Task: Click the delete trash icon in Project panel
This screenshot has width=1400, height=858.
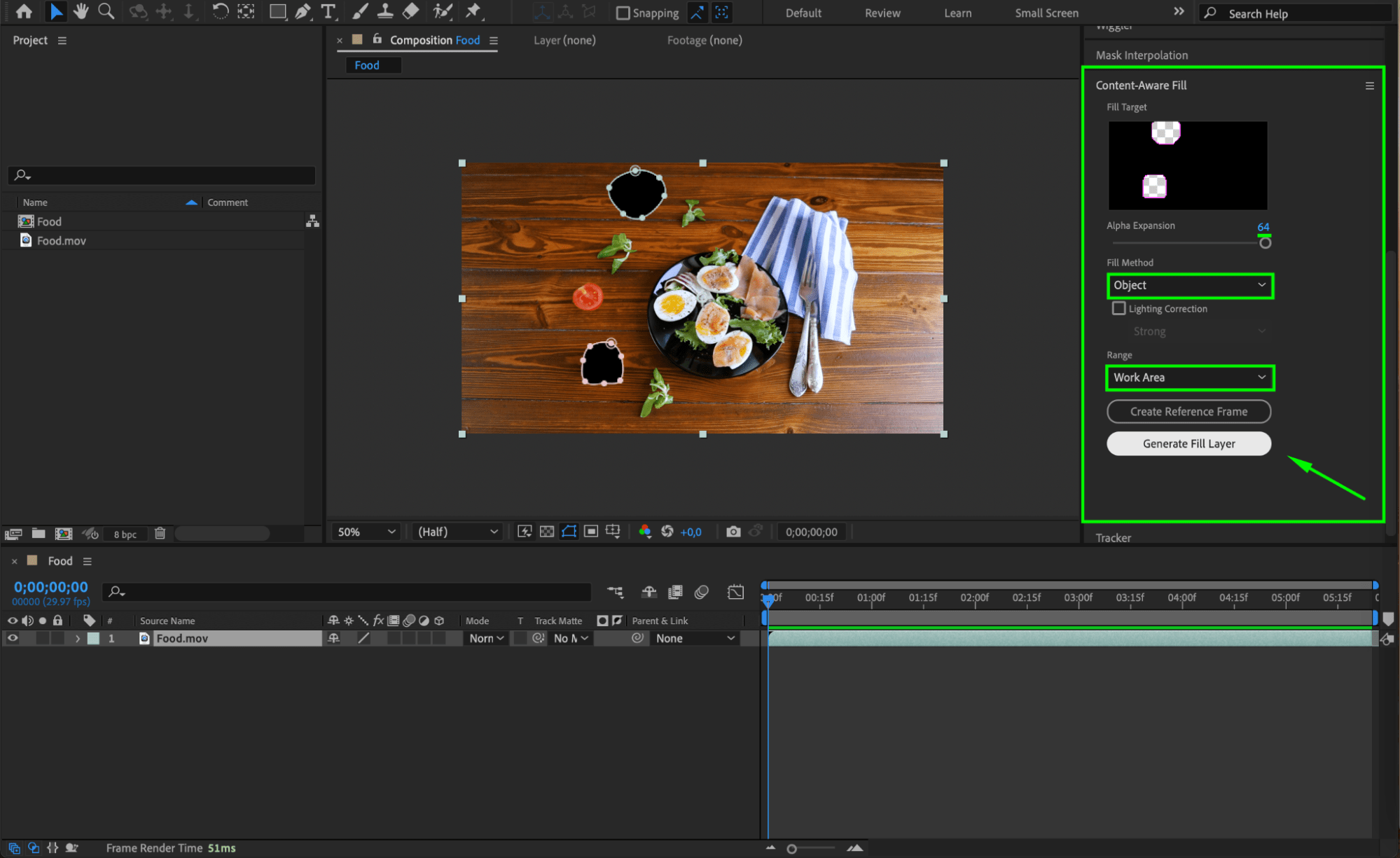Action: point(160,534)
